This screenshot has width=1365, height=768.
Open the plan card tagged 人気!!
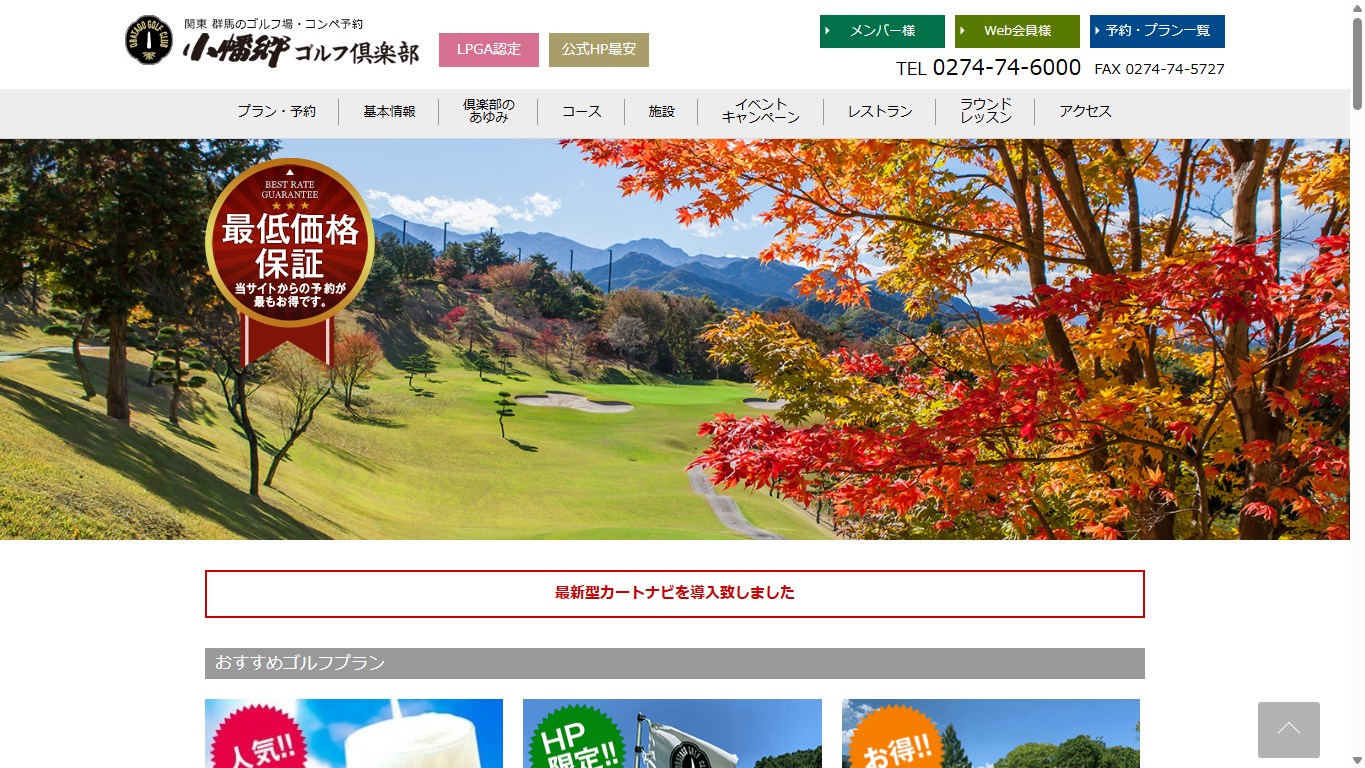click(354, 733)
